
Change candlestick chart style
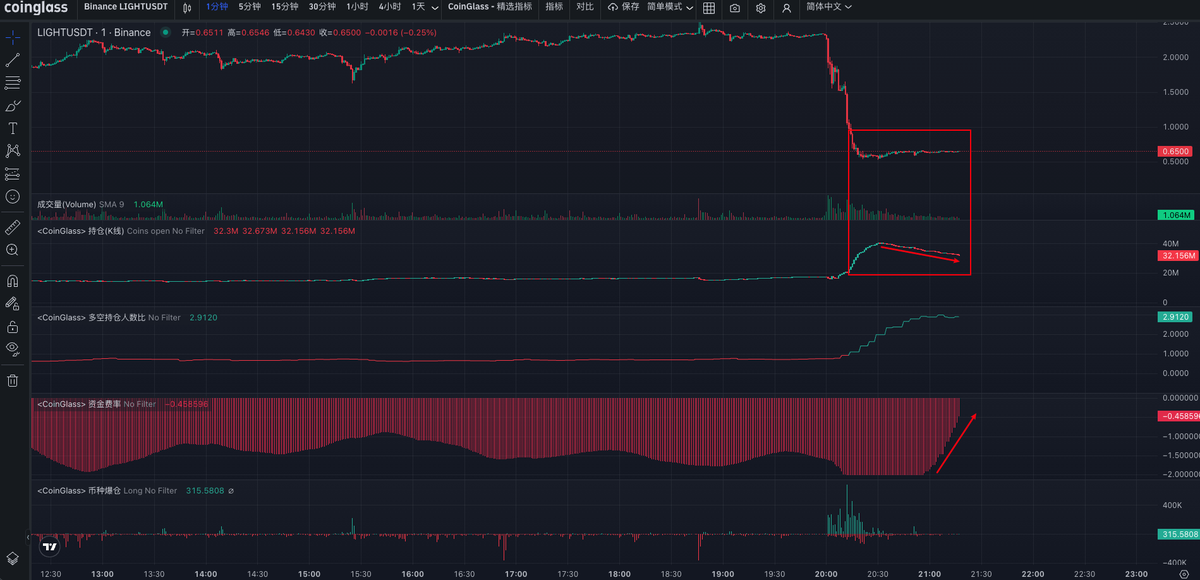[186, 7]
